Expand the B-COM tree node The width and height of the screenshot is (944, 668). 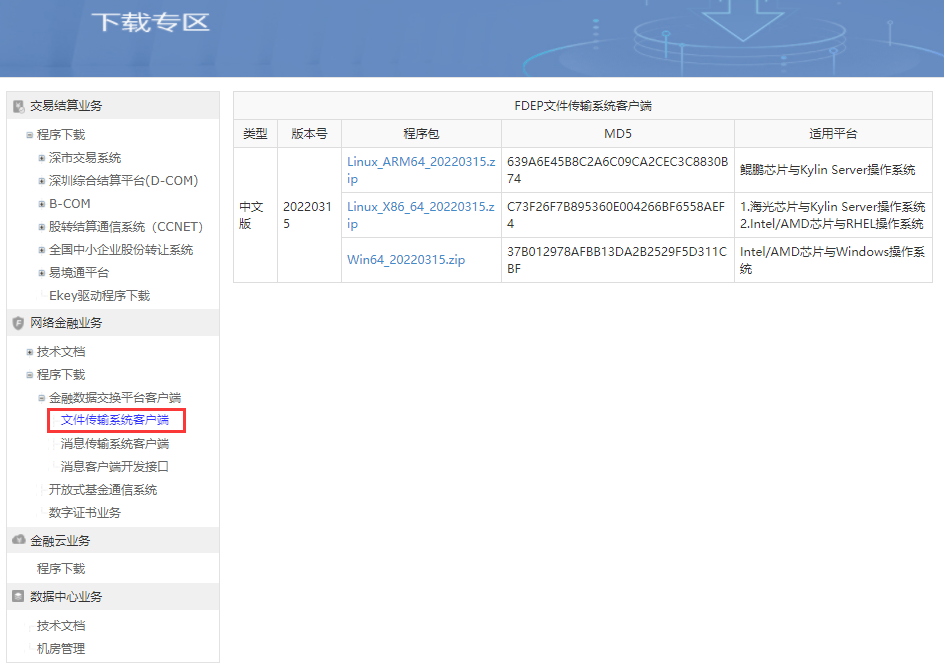42,204
